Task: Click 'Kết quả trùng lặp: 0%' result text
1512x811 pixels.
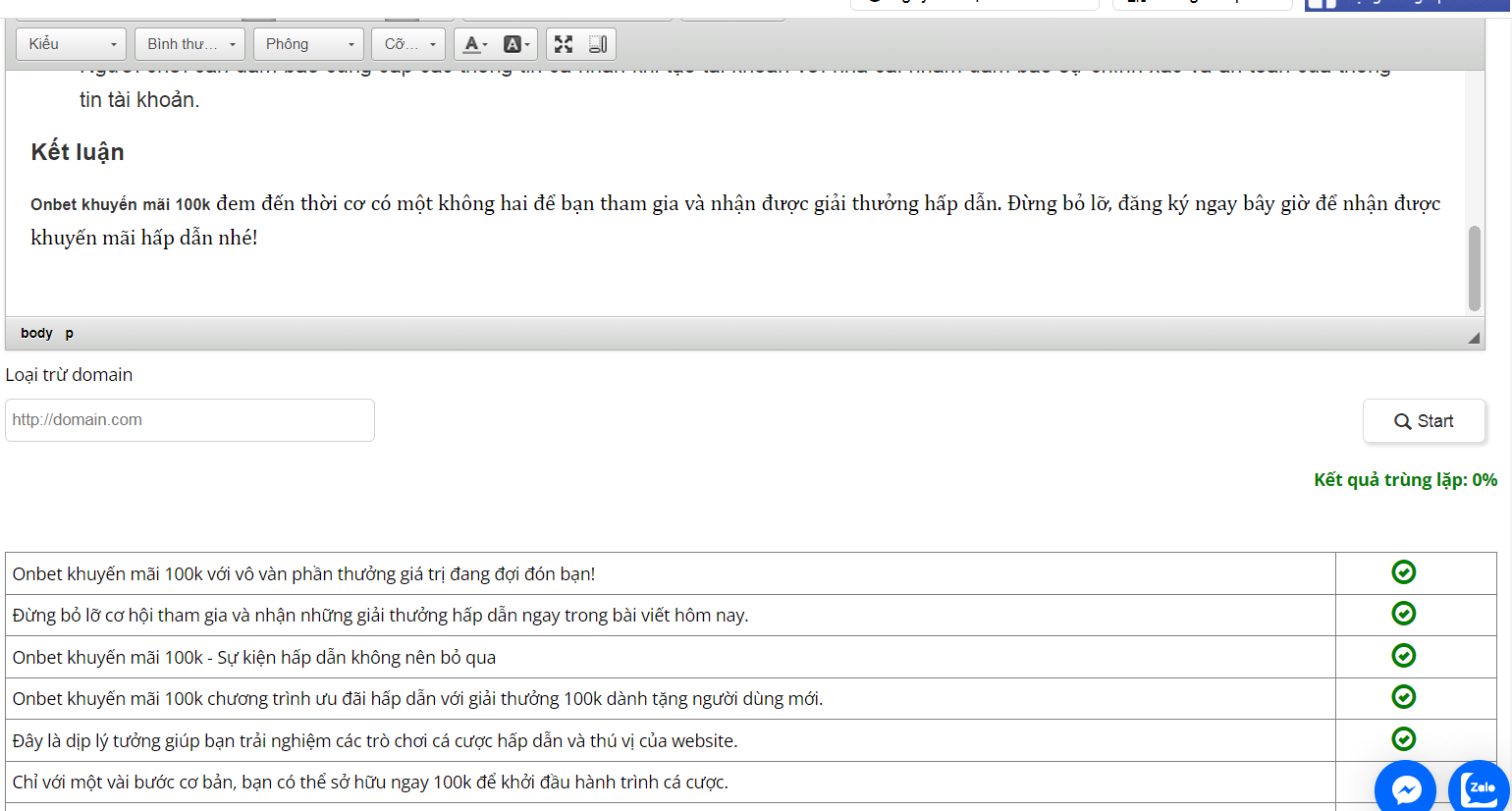Action: 1405,479
